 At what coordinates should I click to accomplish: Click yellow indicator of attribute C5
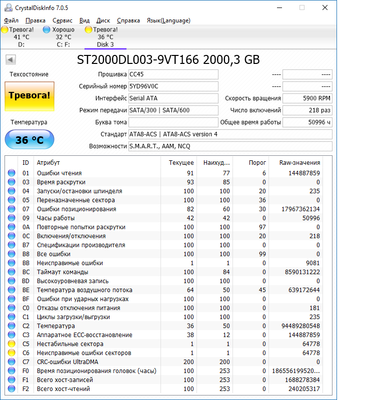[x=11, y=344]
